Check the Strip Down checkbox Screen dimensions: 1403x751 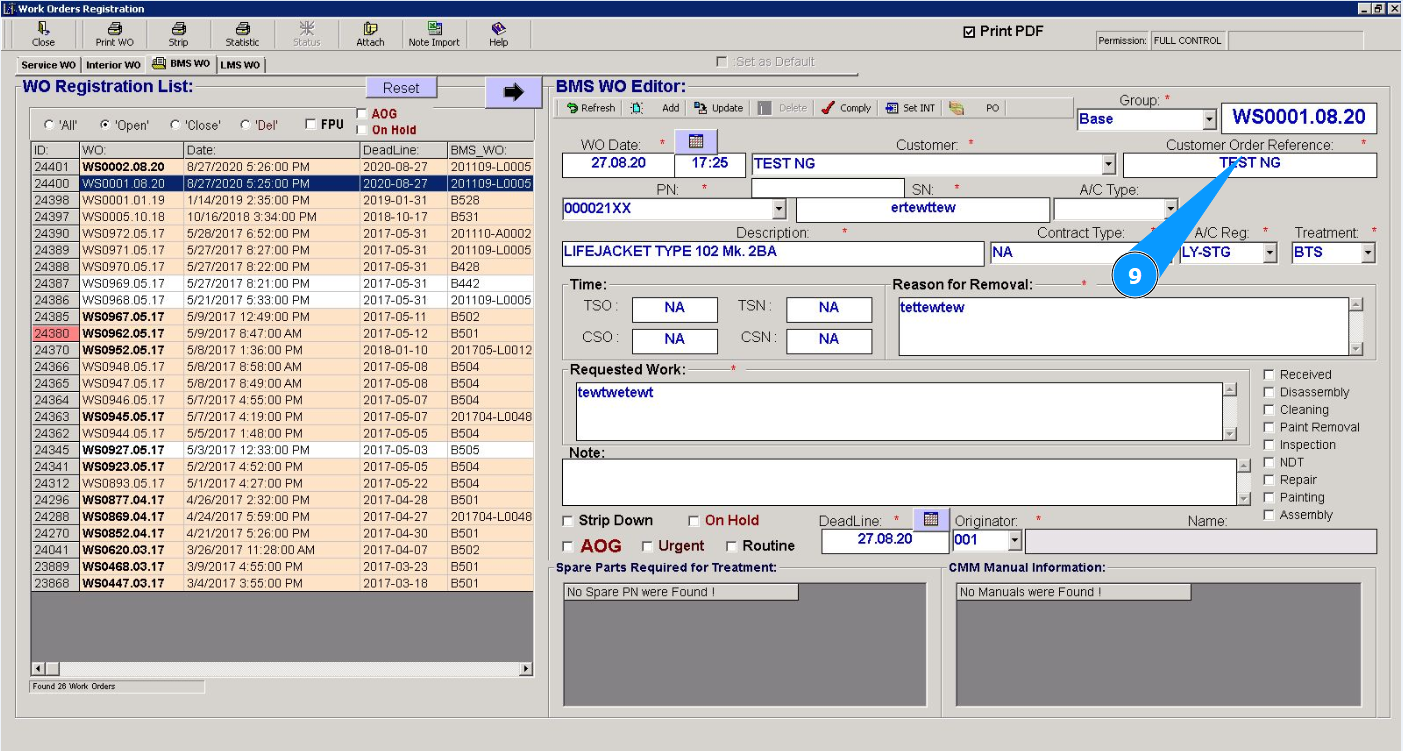click(568, 521)
